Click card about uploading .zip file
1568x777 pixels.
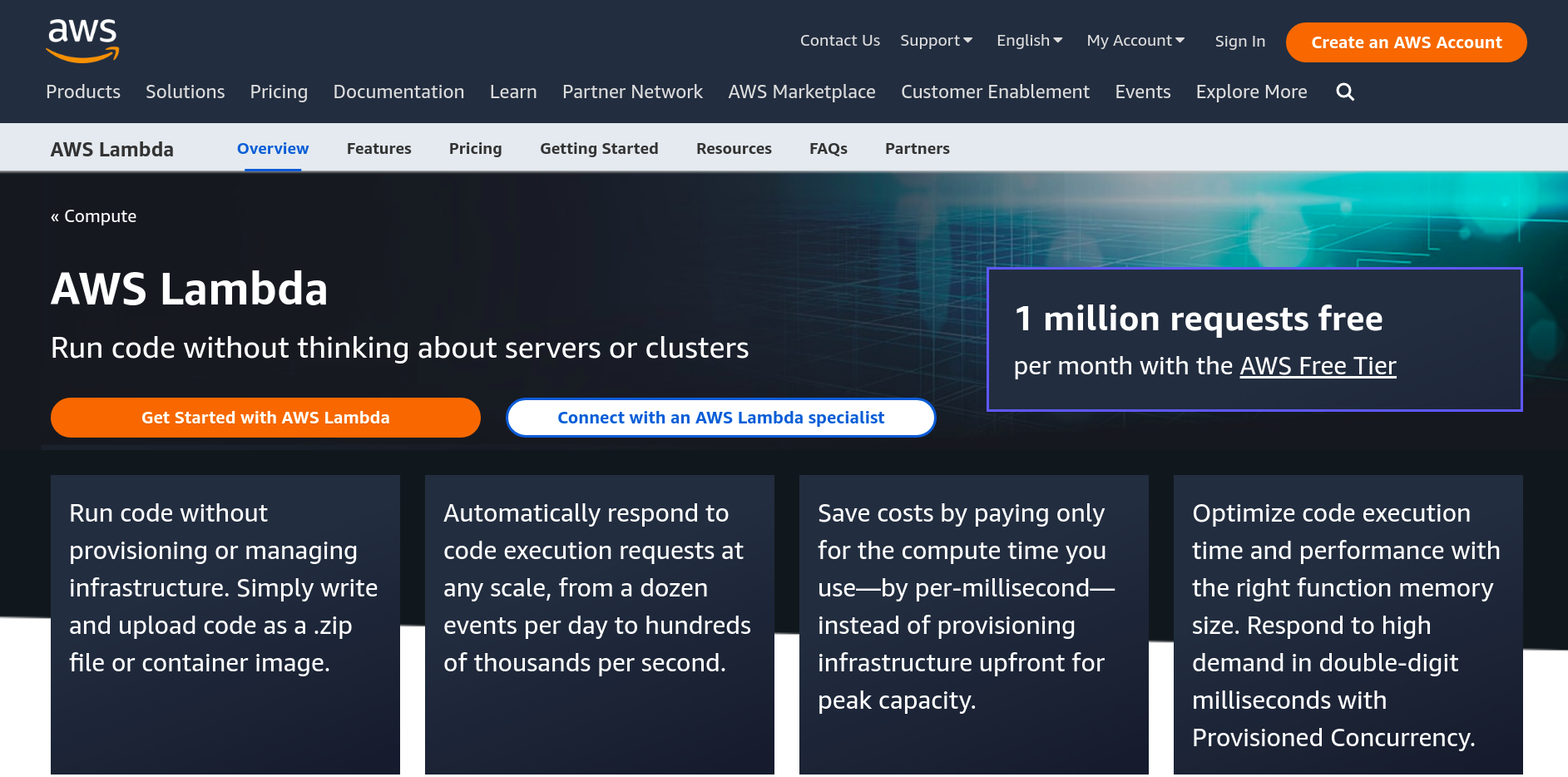tap(225, 625)
